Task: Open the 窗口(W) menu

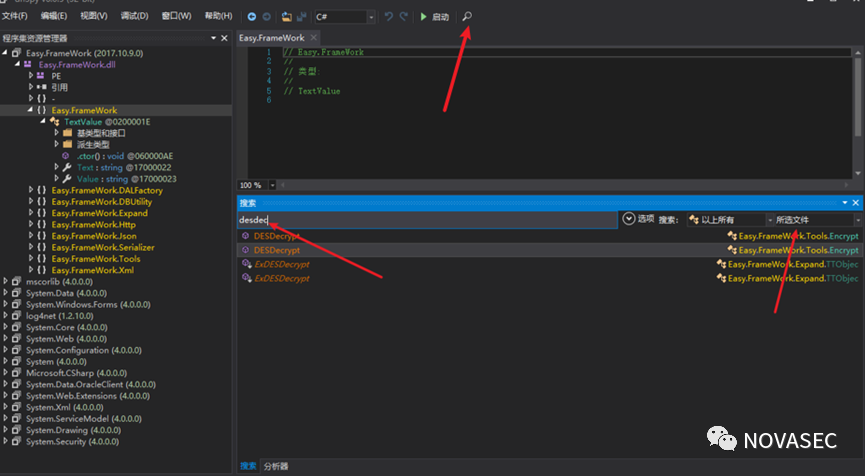Action: [176, 16]
